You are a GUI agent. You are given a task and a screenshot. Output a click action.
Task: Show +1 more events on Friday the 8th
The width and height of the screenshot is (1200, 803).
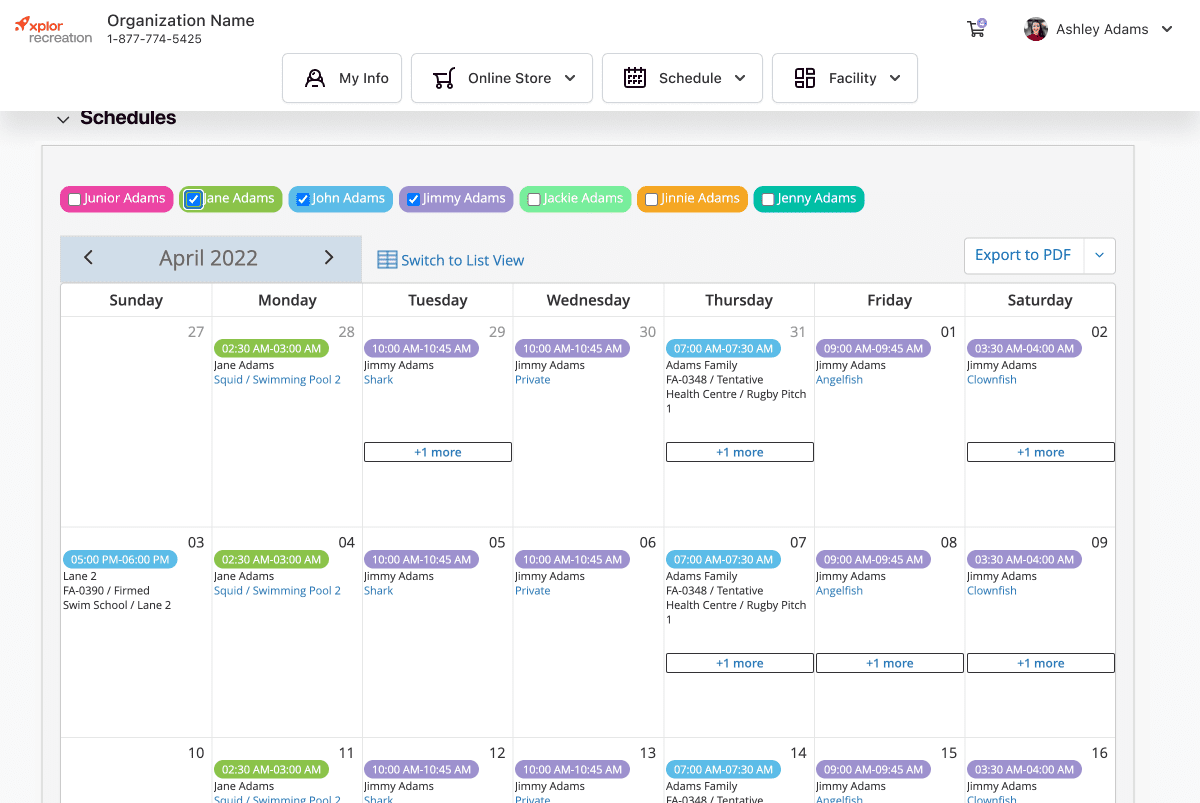click(889, 662)
